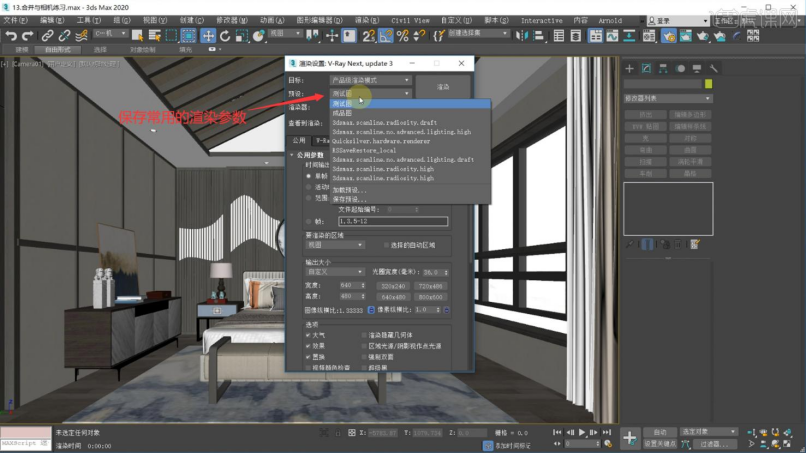This screenshot has width=806, height=454.
Task: Switch to the Common tab
Action: click(299, 140)
